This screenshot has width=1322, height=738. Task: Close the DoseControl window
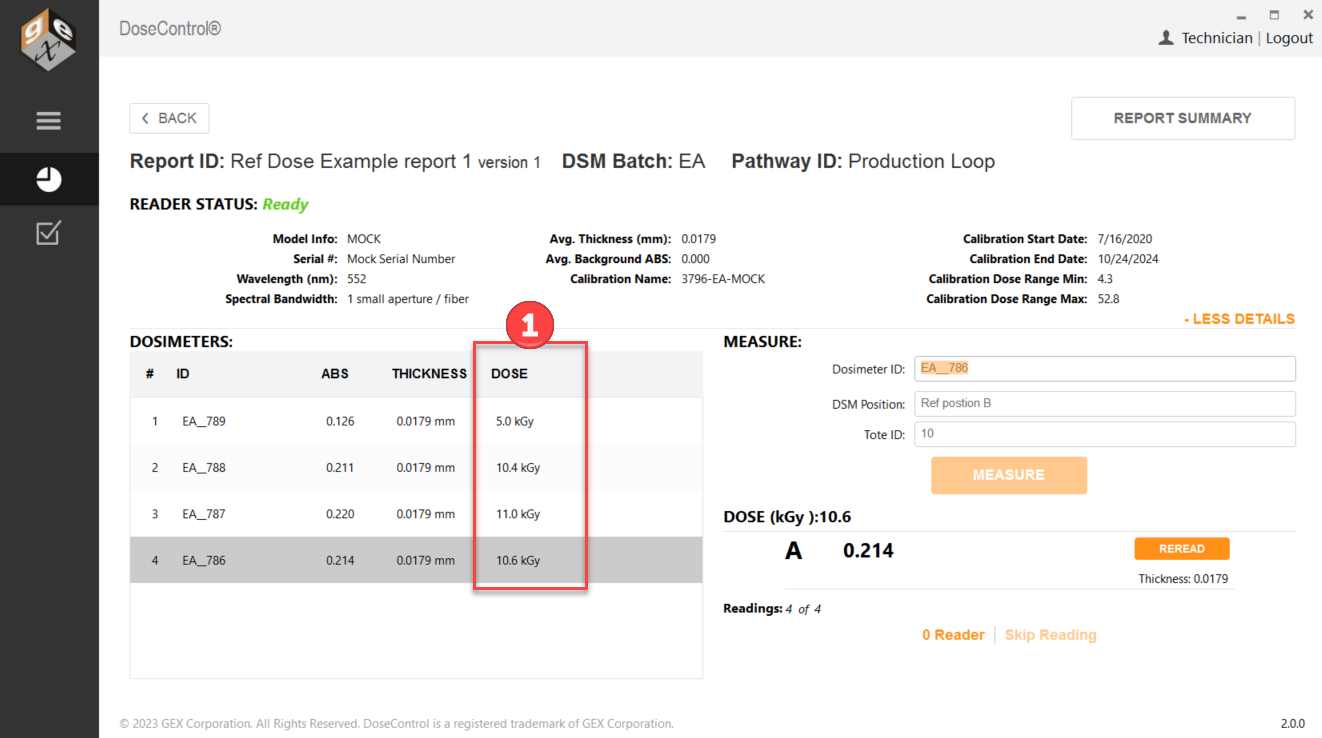[x=1308, y=15]
